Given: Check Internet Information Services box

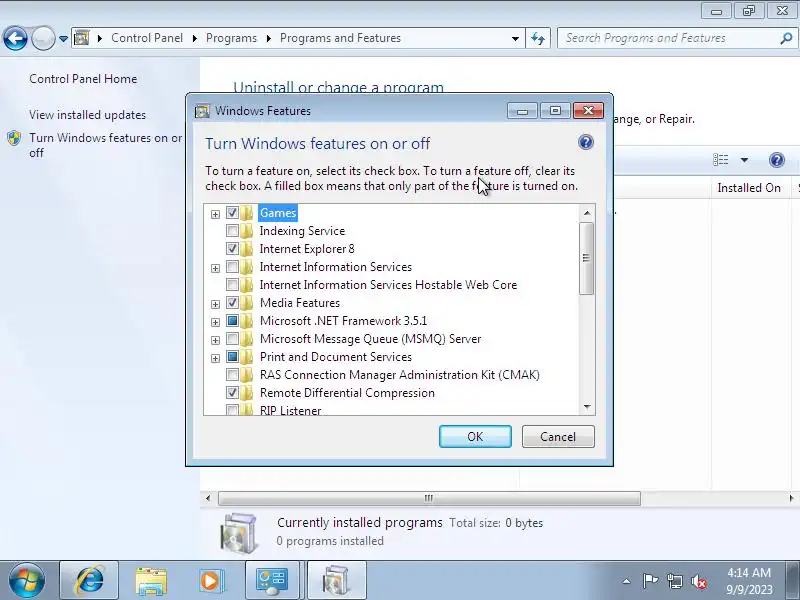Looking at the screenshot, I should pyautogui.click(x=232, y=267).
